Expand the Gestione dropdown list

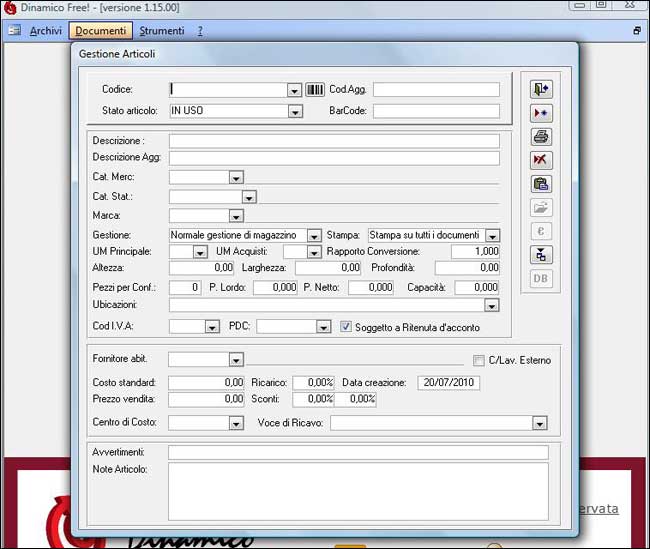(x=314, y=236)
